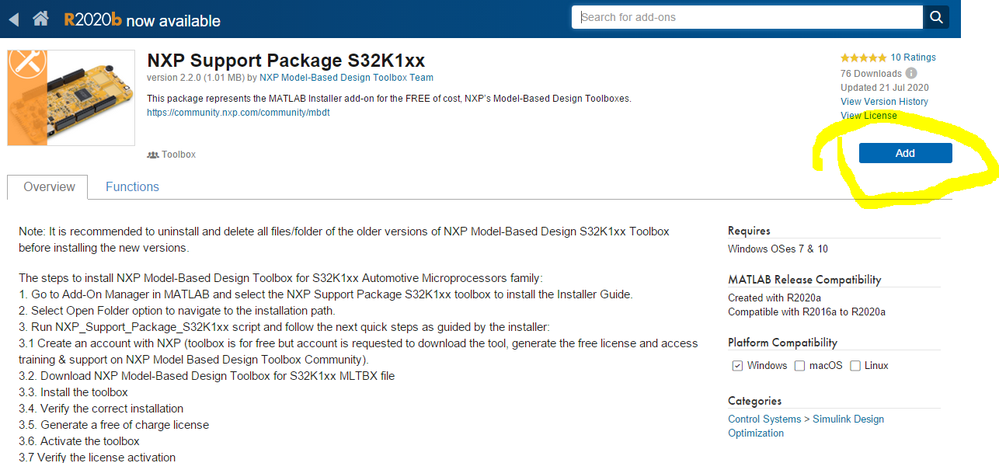Viewport: 999px width, 463px height.
Task: Click the downloads info icon
Action: (x=911, y=73)
